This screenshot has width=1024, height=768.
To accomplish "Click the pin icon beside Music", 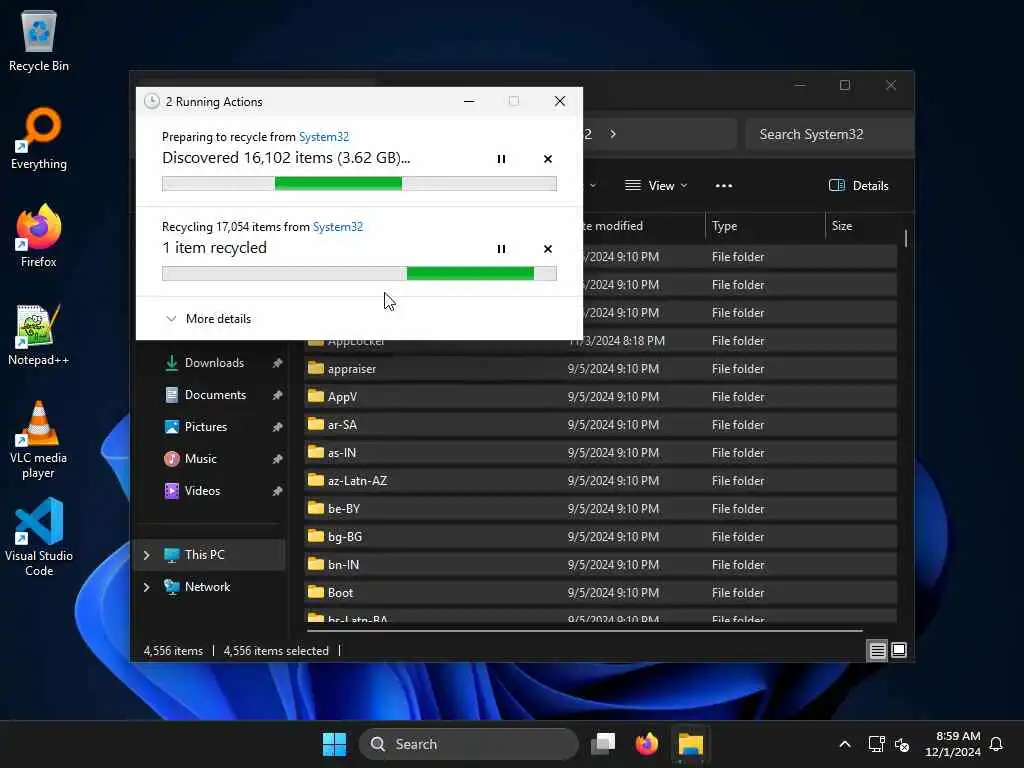I will [x=278, y=459].
